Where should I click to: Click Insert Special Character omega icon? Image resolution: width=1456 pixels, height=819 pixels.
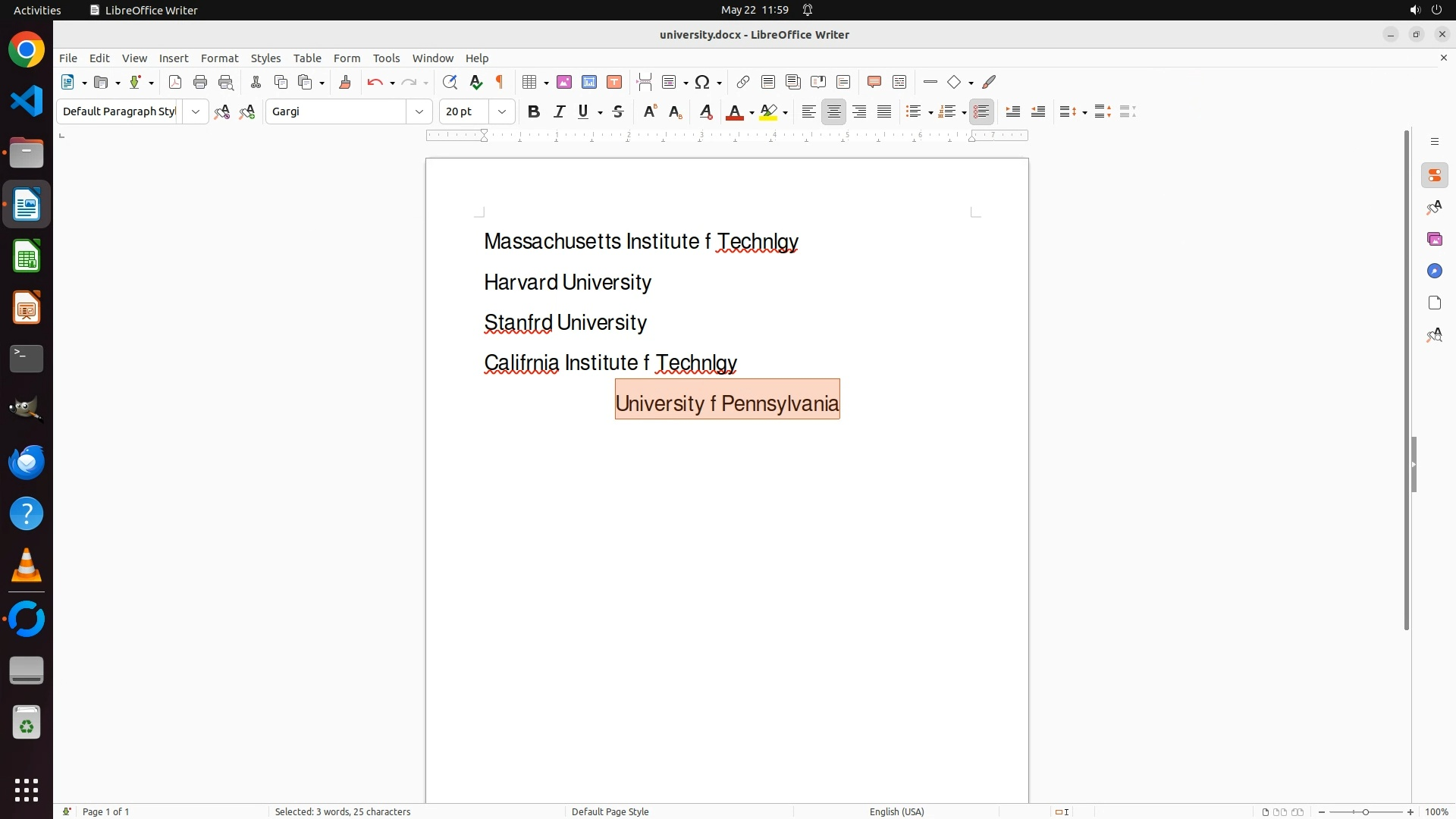click(x=702, y=82)
